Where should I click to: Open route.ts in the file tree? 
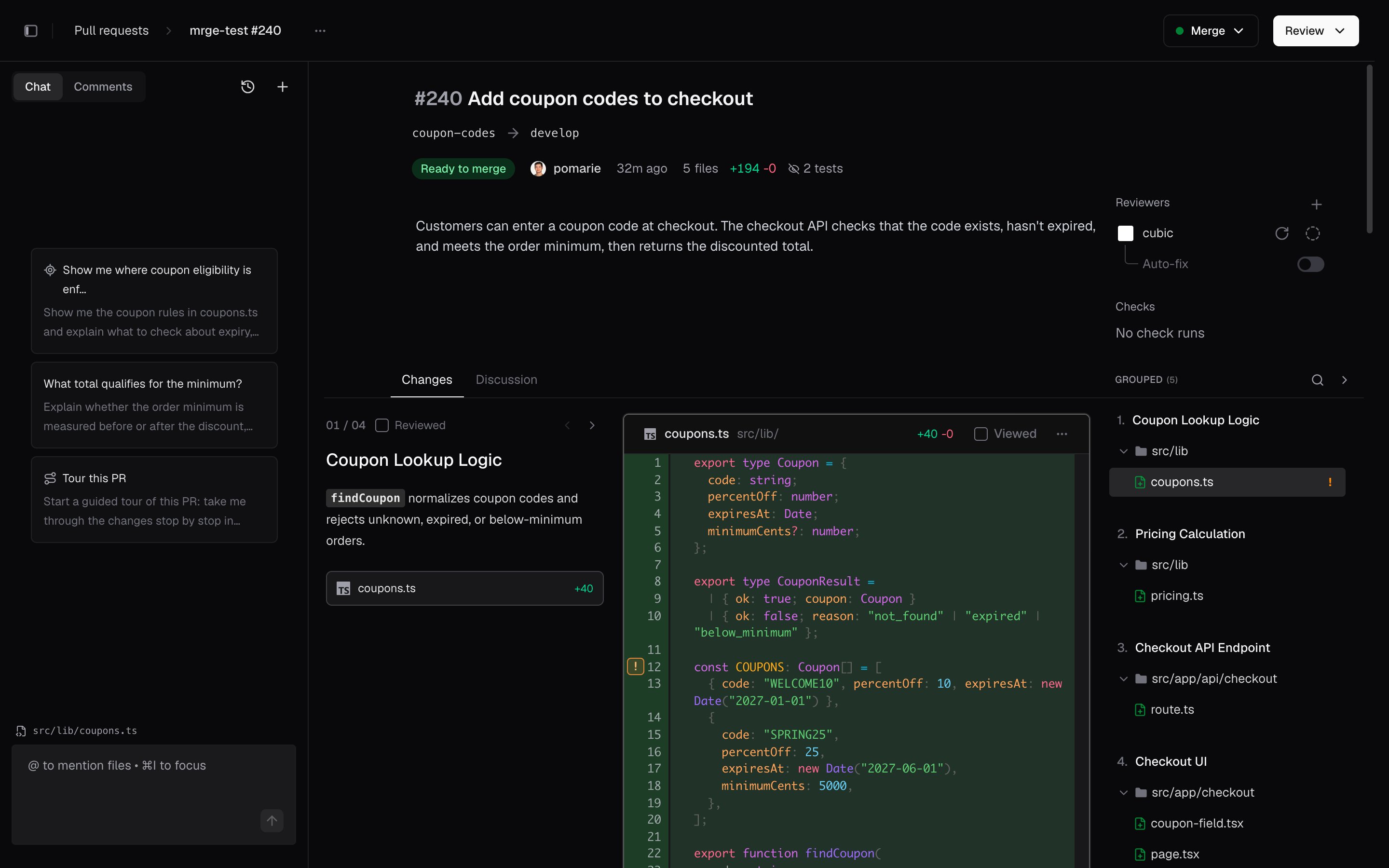[1171, 709]
